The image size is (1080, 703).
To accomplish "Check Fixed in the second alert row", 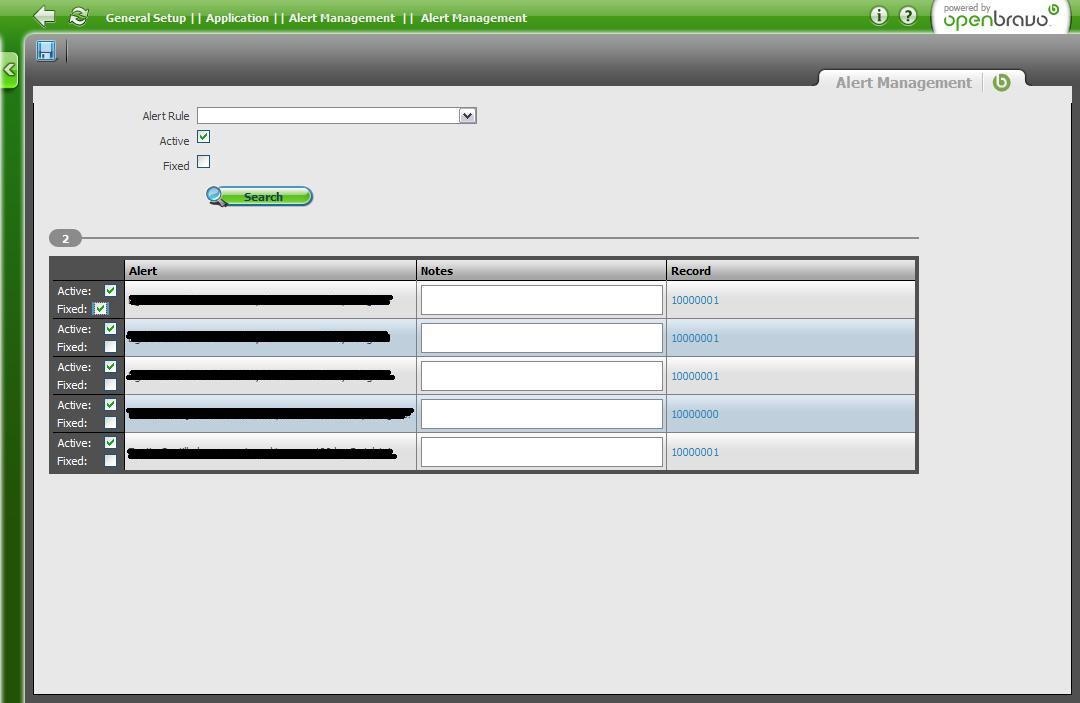I will pyautogui.click(x=110, y=346).
